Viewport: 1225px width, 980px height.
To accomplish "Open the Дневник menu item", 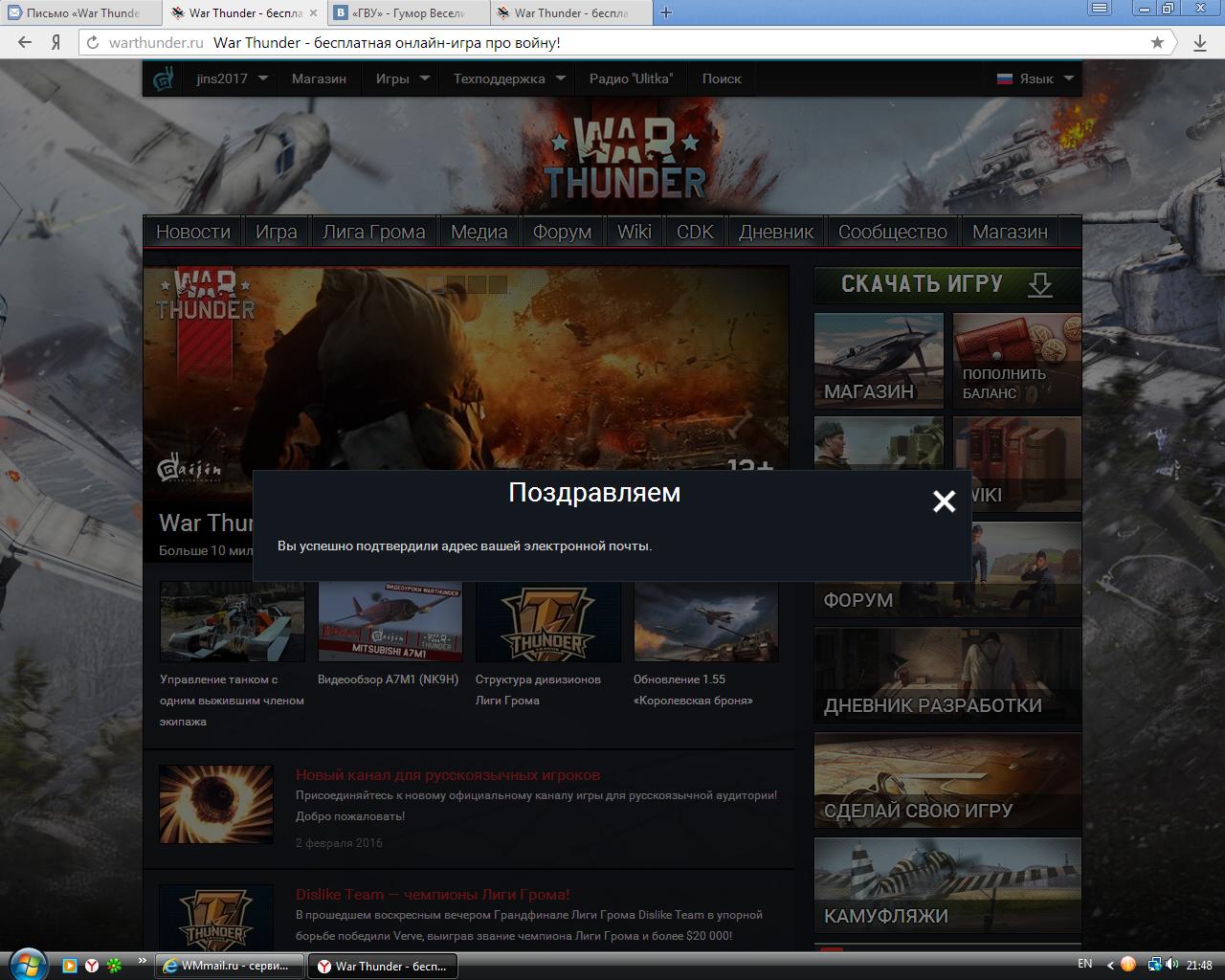I will pyautogui.click(x=776, y=232).
